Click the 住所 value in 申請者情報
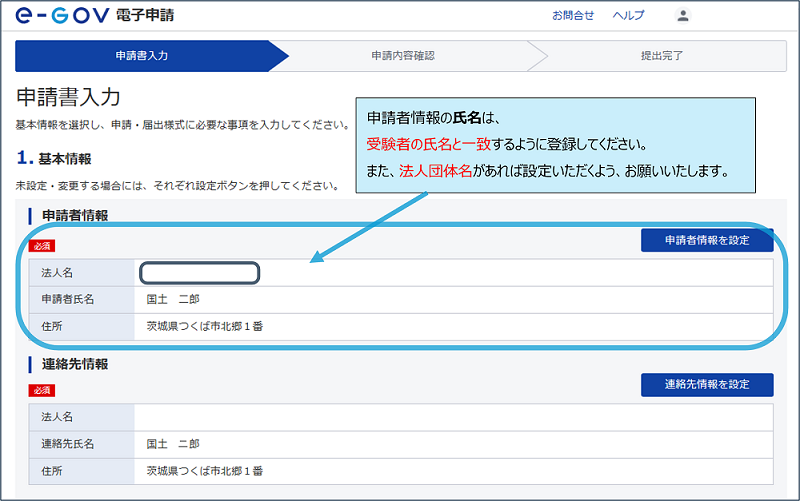The height and width of the screenshot is (501, 800). click(205, 327)
